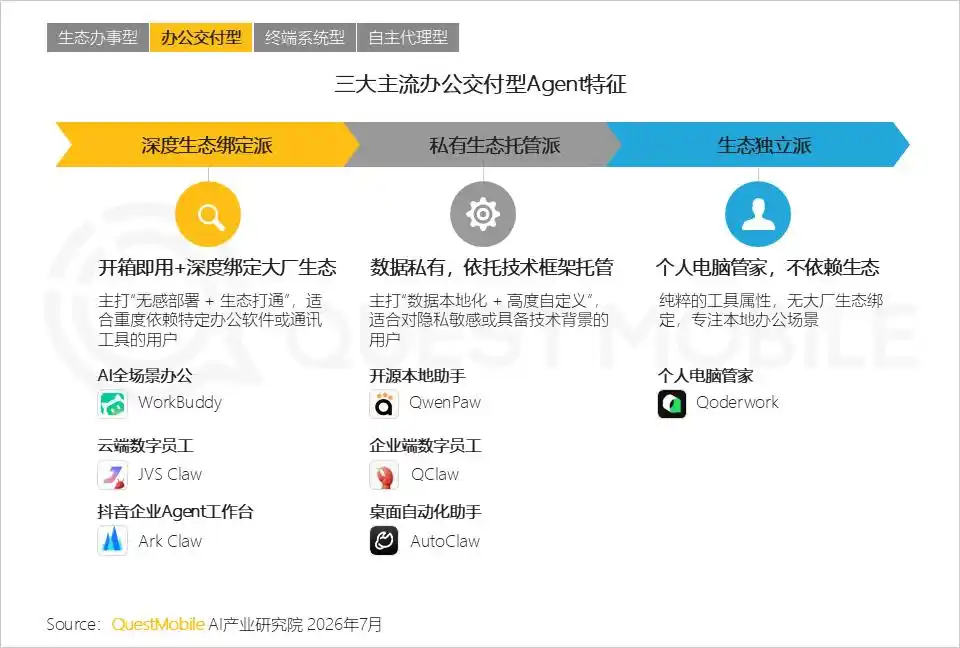This screenshot has height=648, width=960.
Task: Click the QuestMobile source link
Action: click(158, 624)
